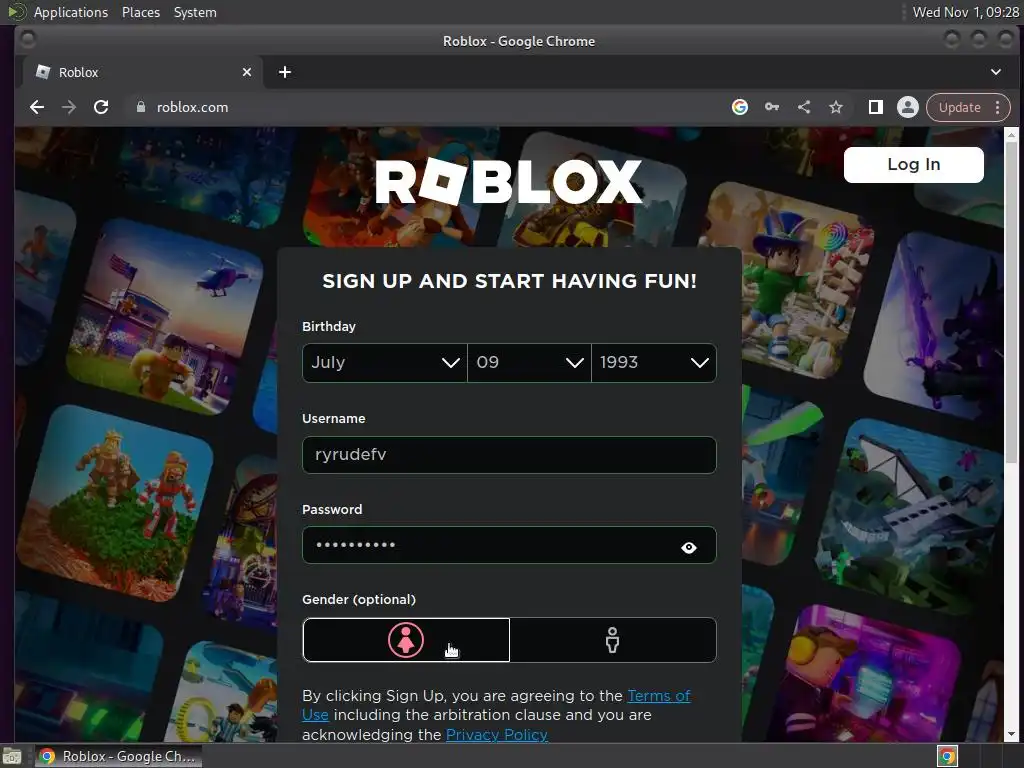Open a new tab with plus button

click(285, 72)
